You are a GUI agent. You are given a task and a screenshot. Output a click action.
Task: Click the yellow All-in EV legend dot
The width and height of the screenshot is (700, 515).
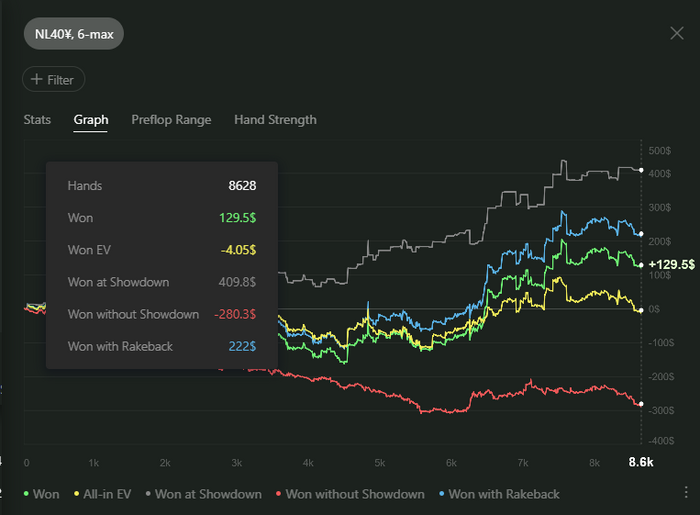pos(76,494)
